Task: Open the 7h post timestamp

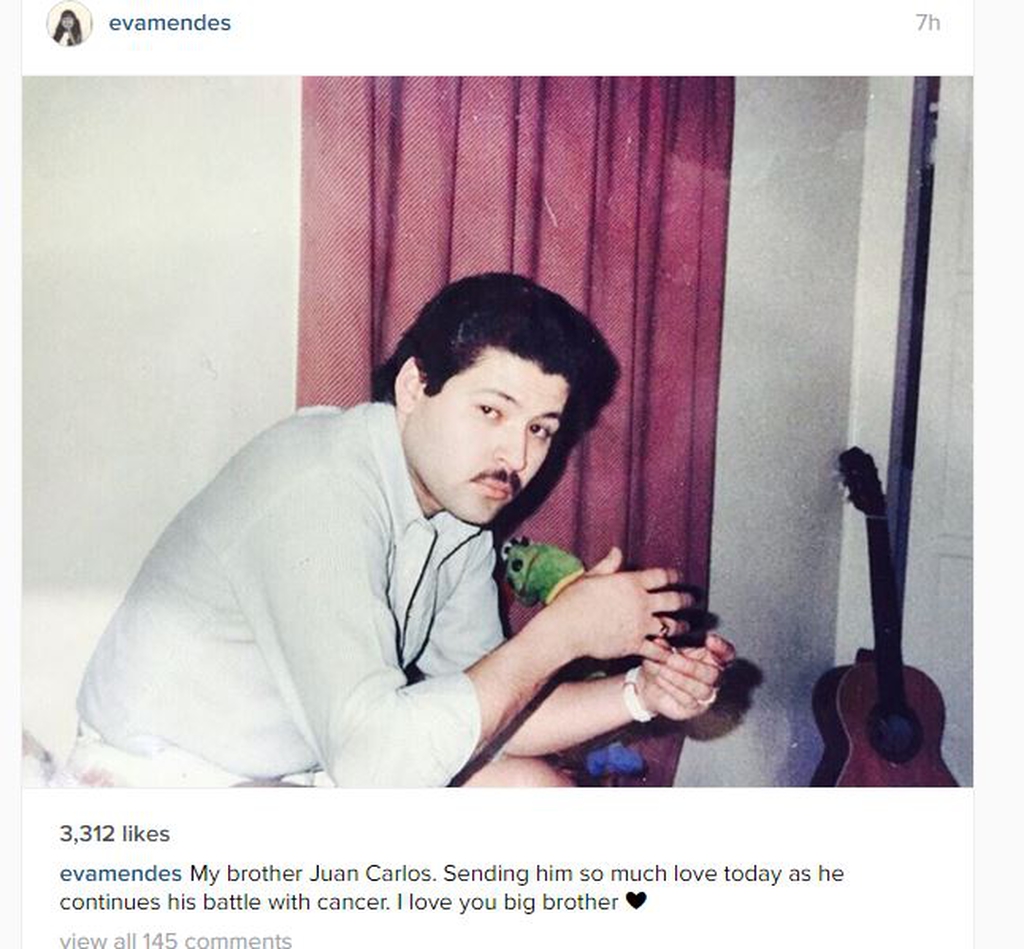Action: tap(927, 23)
